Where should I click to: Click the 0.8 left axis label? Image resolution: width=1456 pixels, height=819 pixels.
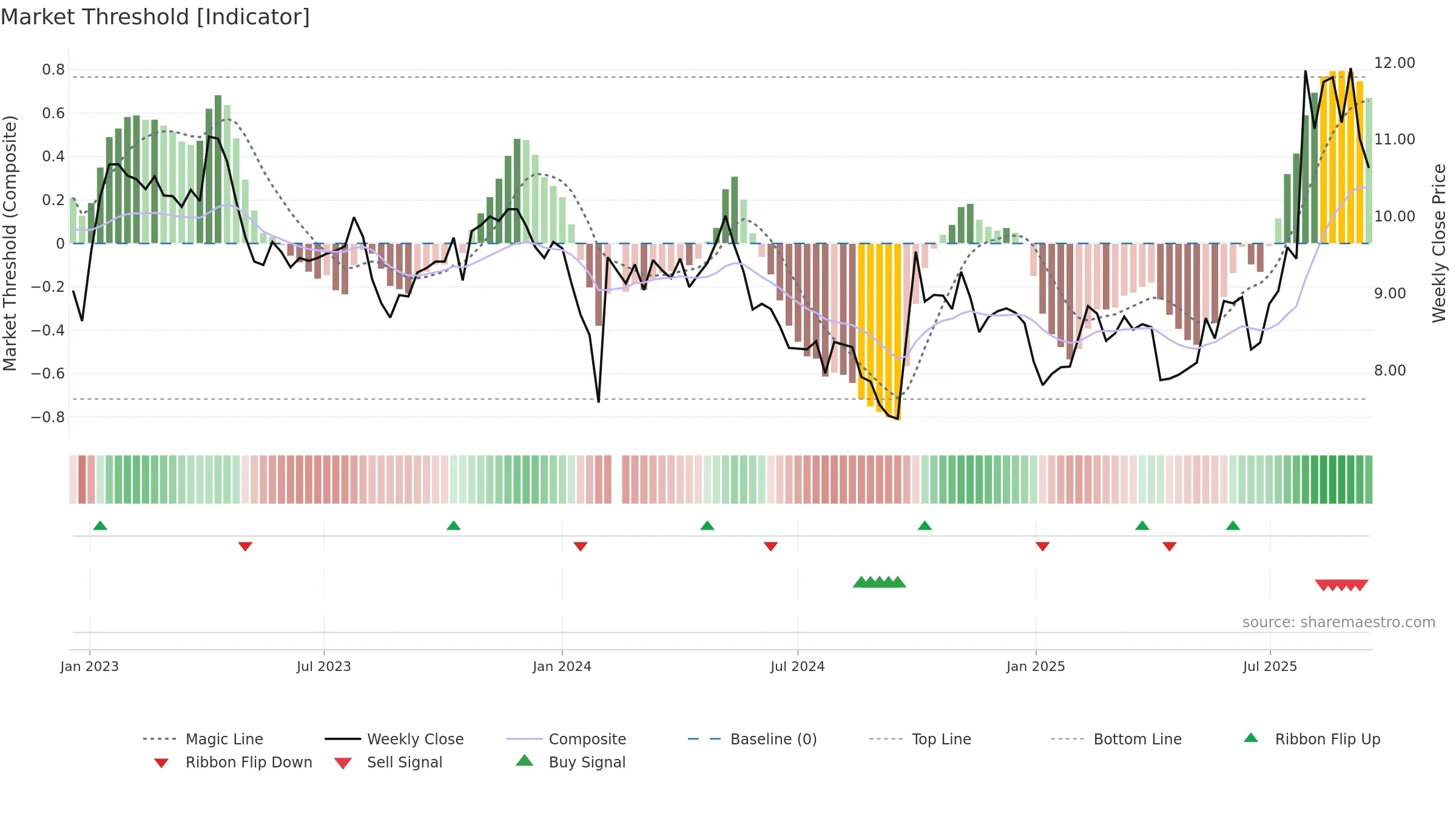(x=53, y=70)
